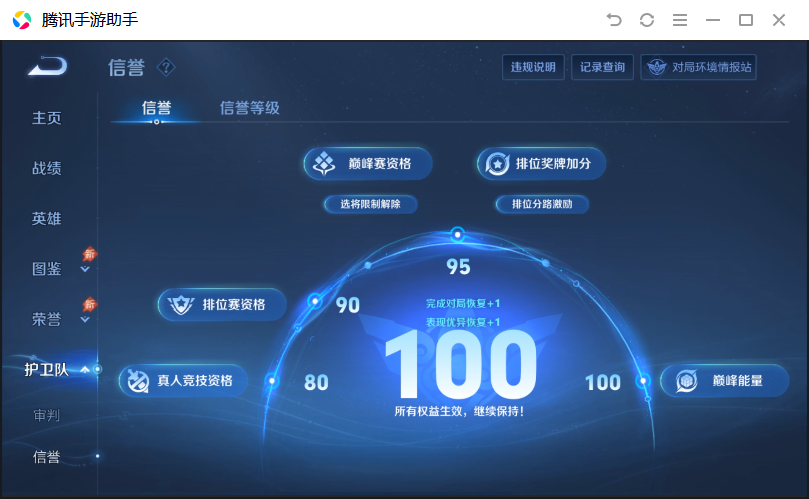This screenshot has width=809, height=499.
Task: Click the 排位奖牌加分 label
Action: tap(553, 164)
